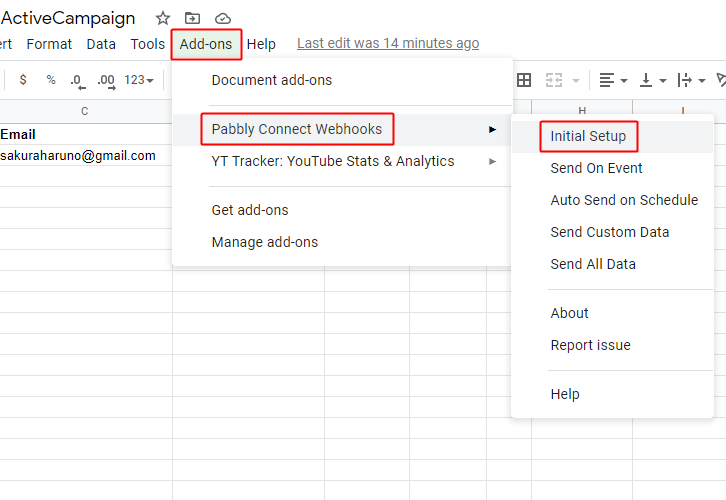Click the merge cells icon
Image resolution: width=726 pixels, height=500 pixels.
tap(554, 80)
